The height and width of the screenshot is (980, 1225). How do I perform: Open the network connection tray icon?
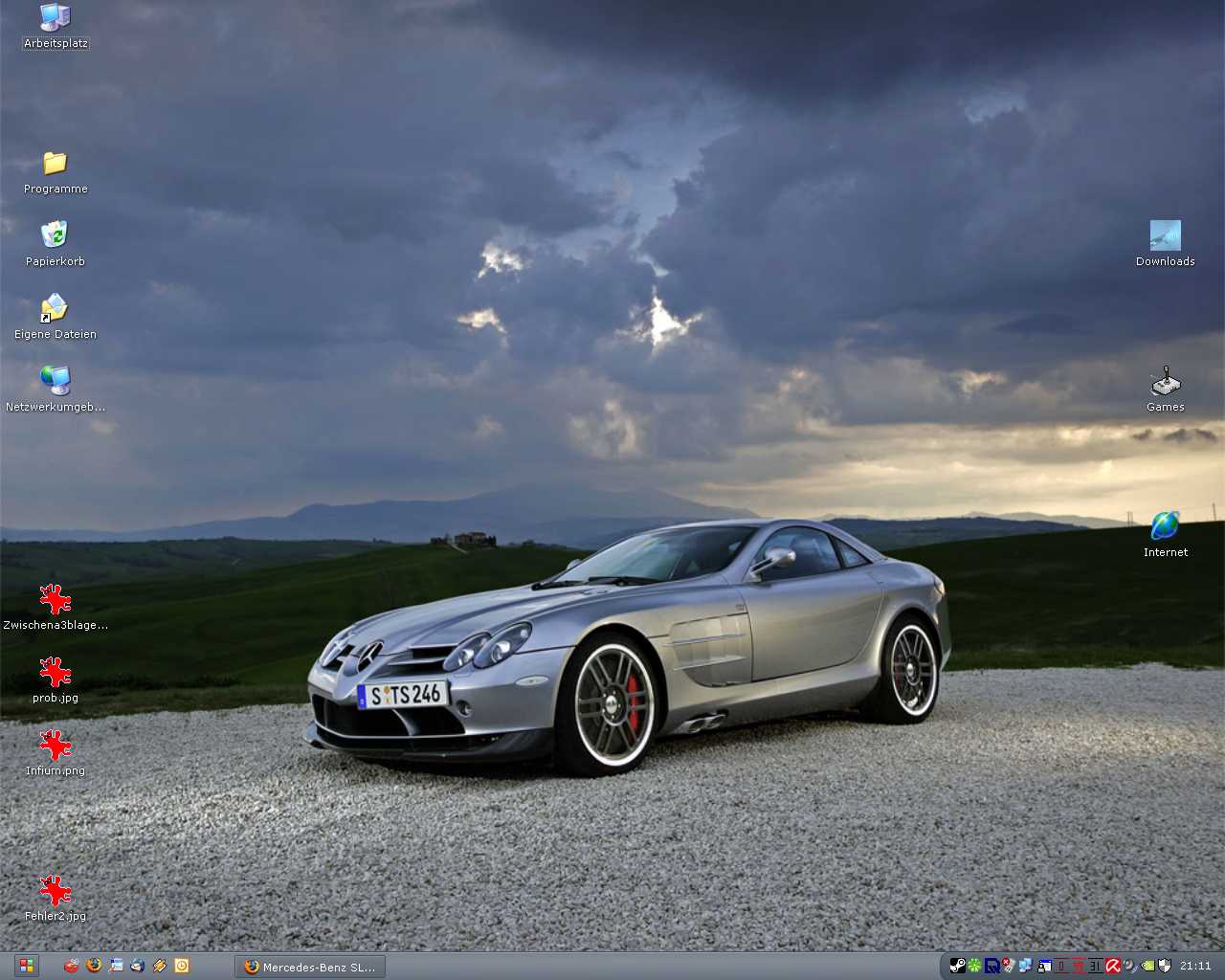[1025, 966]
